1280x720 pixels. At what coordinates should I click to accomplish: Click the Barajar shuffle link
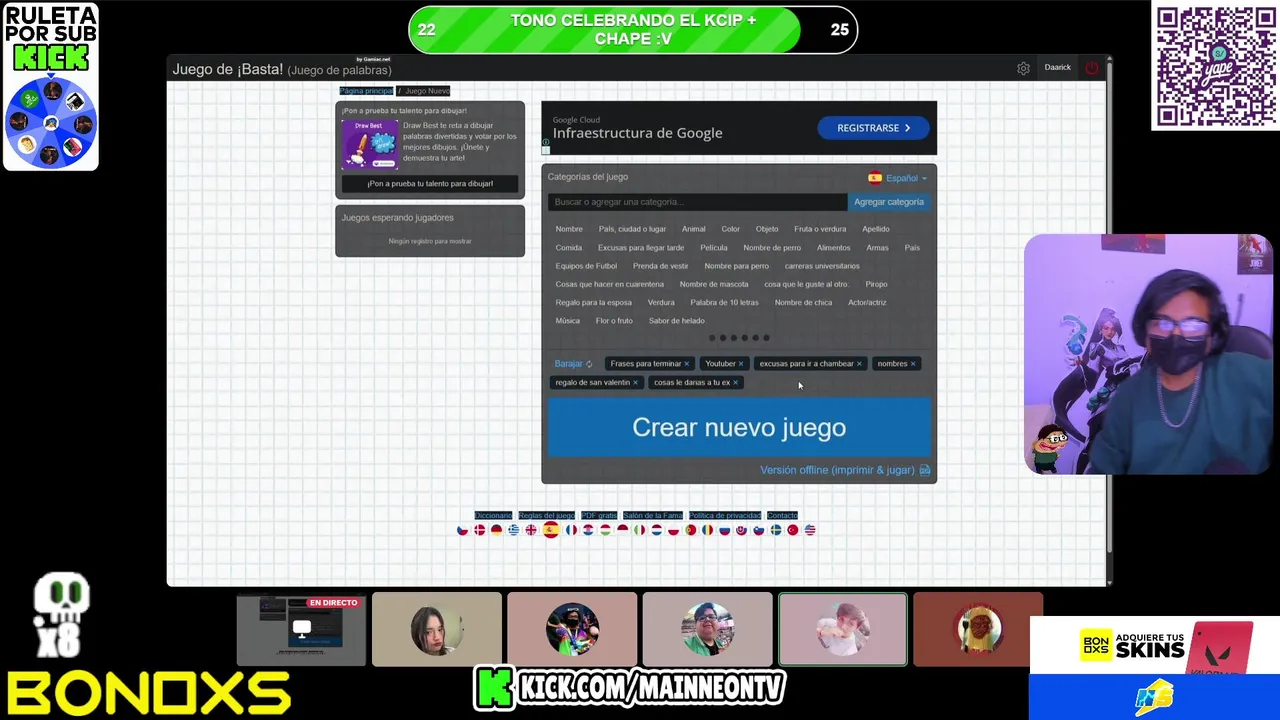[x=568, y=364]
